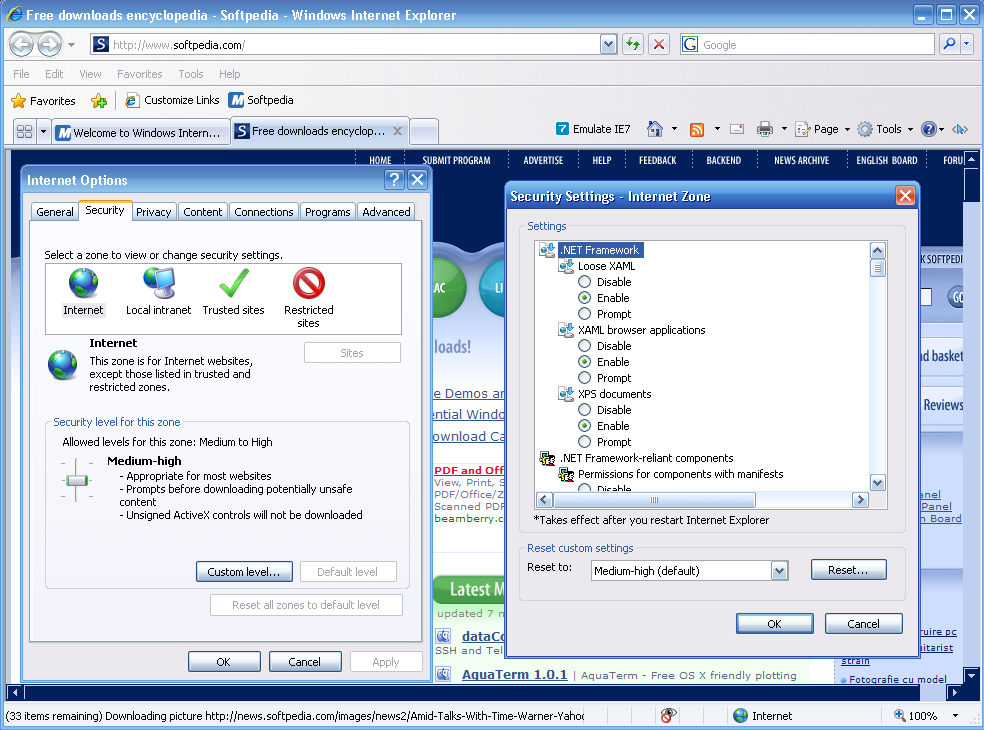Click Cancel in Security Settings dialog
This screenshot has width=984, height=730.
[864, 624]
